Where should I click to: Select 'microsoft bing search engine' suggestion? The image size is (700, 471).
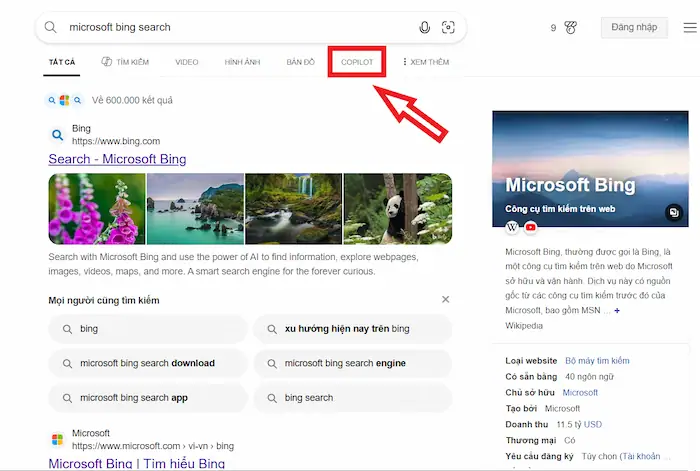coord(353,363)
